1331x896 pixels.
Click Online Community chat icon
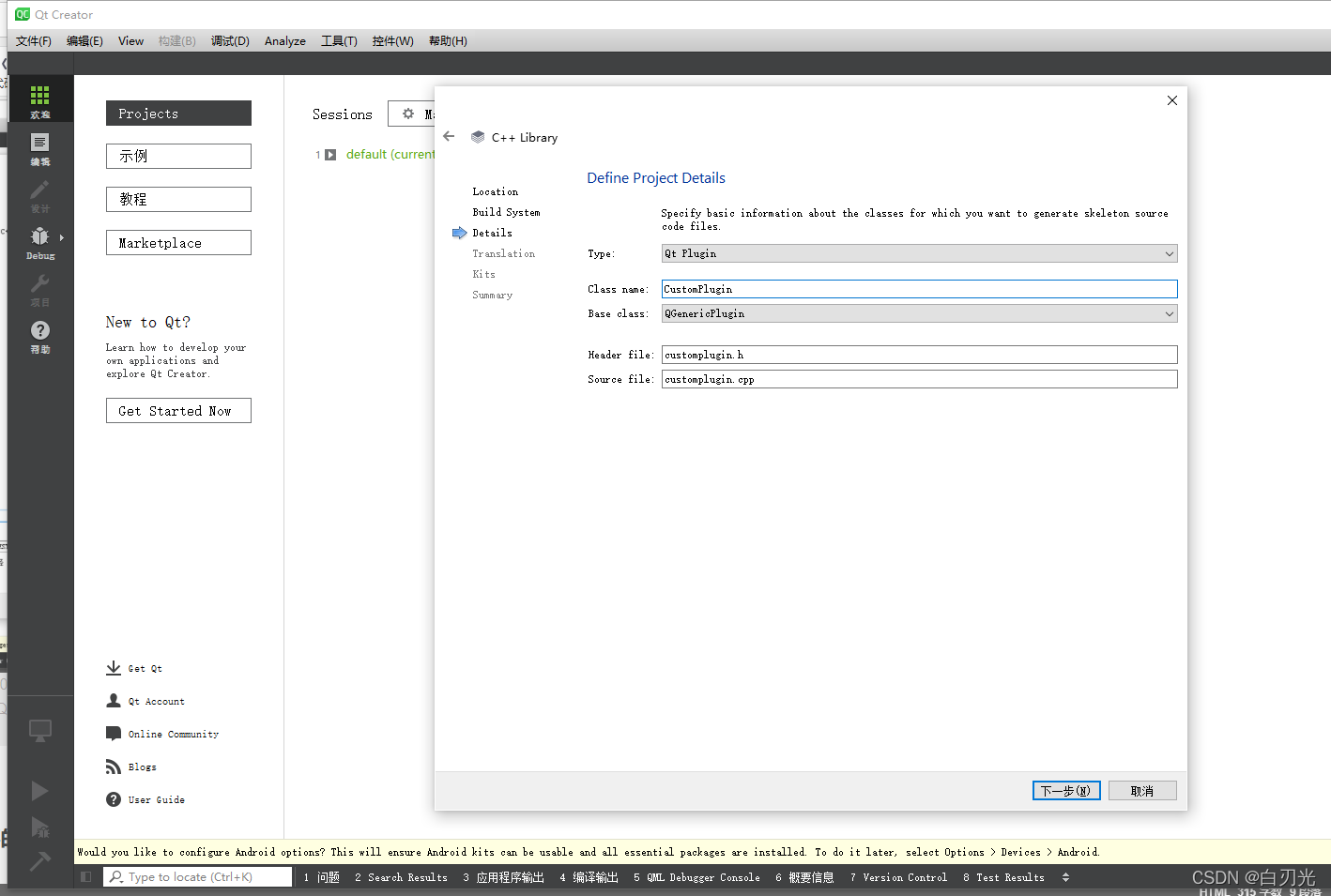(x=114, y=734)
